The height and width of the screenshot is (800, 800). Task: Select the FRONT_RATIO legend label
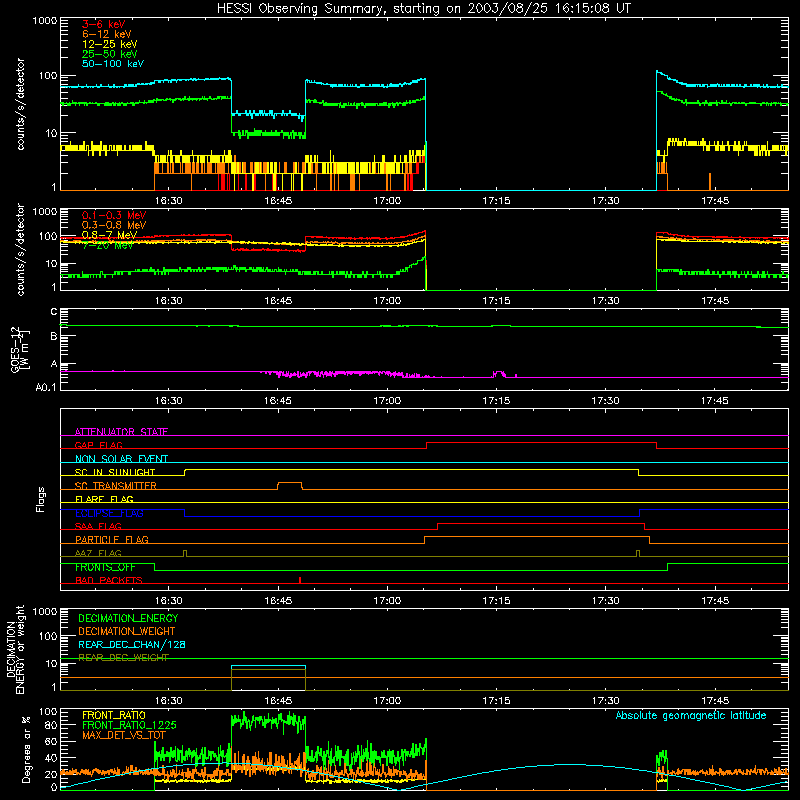pyautogui.click(x=114, y=715)
